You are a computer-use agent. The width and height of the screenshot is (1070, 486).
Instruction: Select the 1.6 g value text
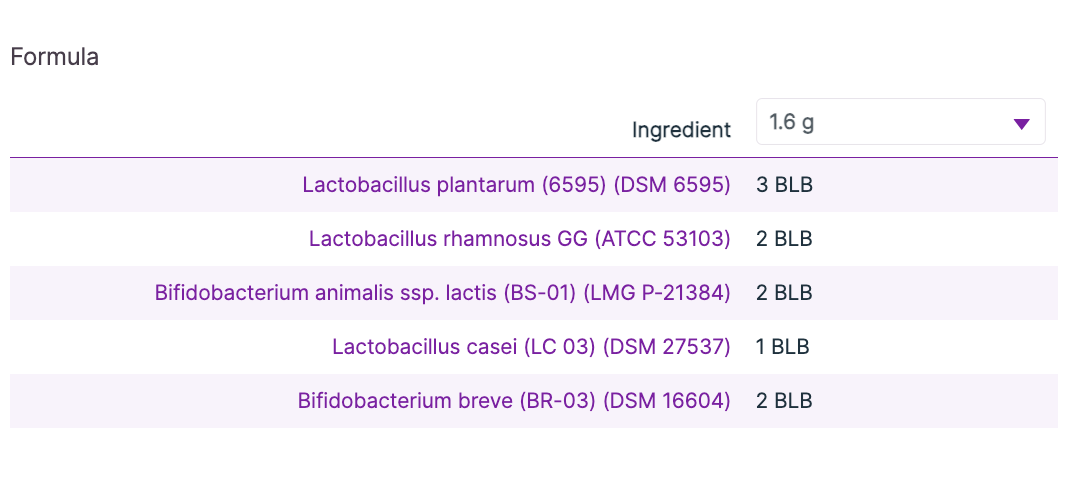[x=791, y=123]
